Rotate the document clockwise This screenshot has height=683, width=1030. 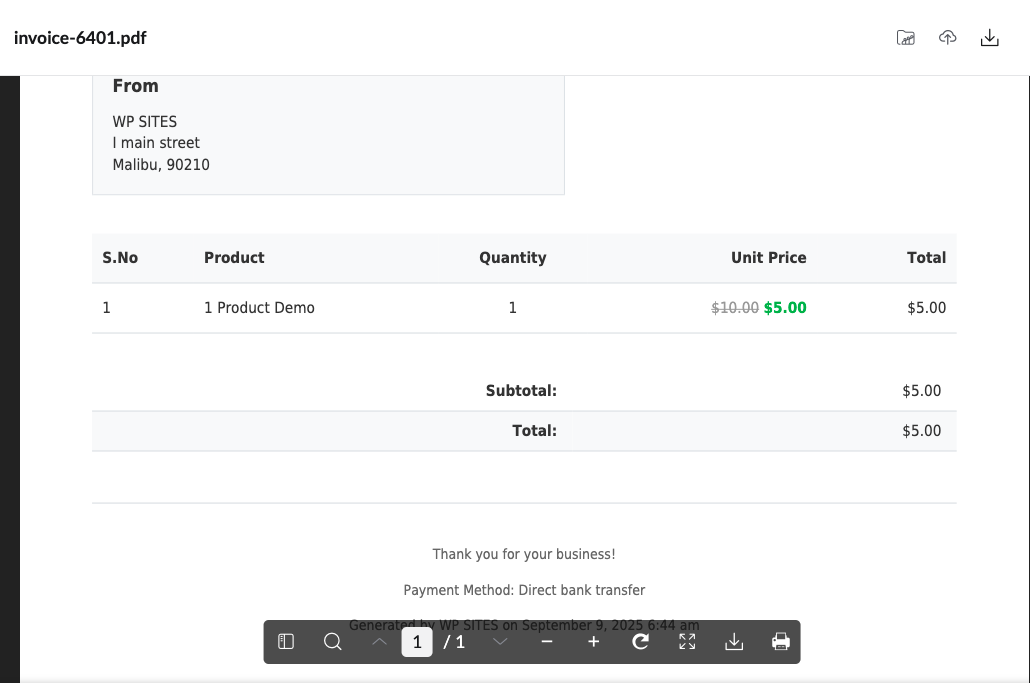[641, 642]
